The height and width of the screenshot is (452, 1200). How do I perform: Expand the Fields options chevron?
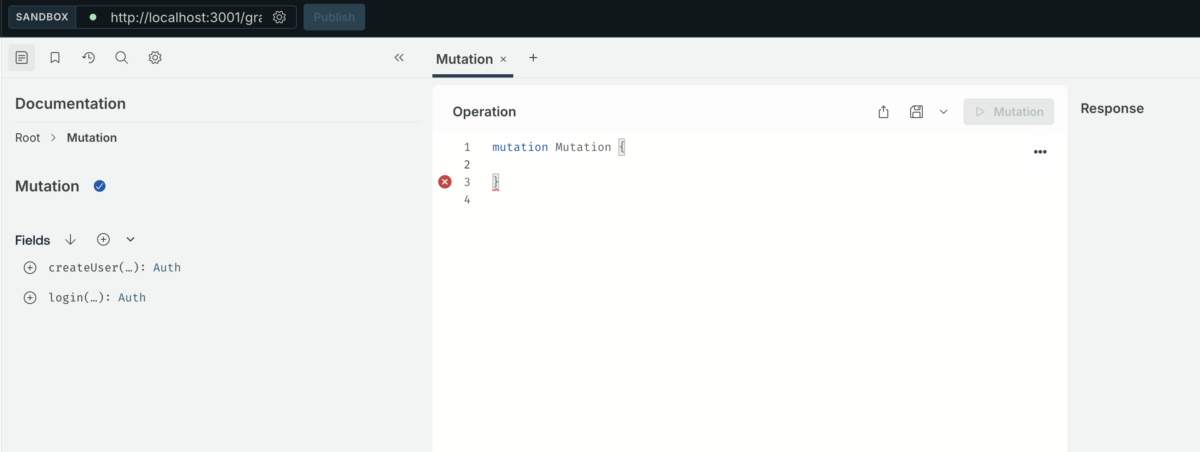click(130, 240)
